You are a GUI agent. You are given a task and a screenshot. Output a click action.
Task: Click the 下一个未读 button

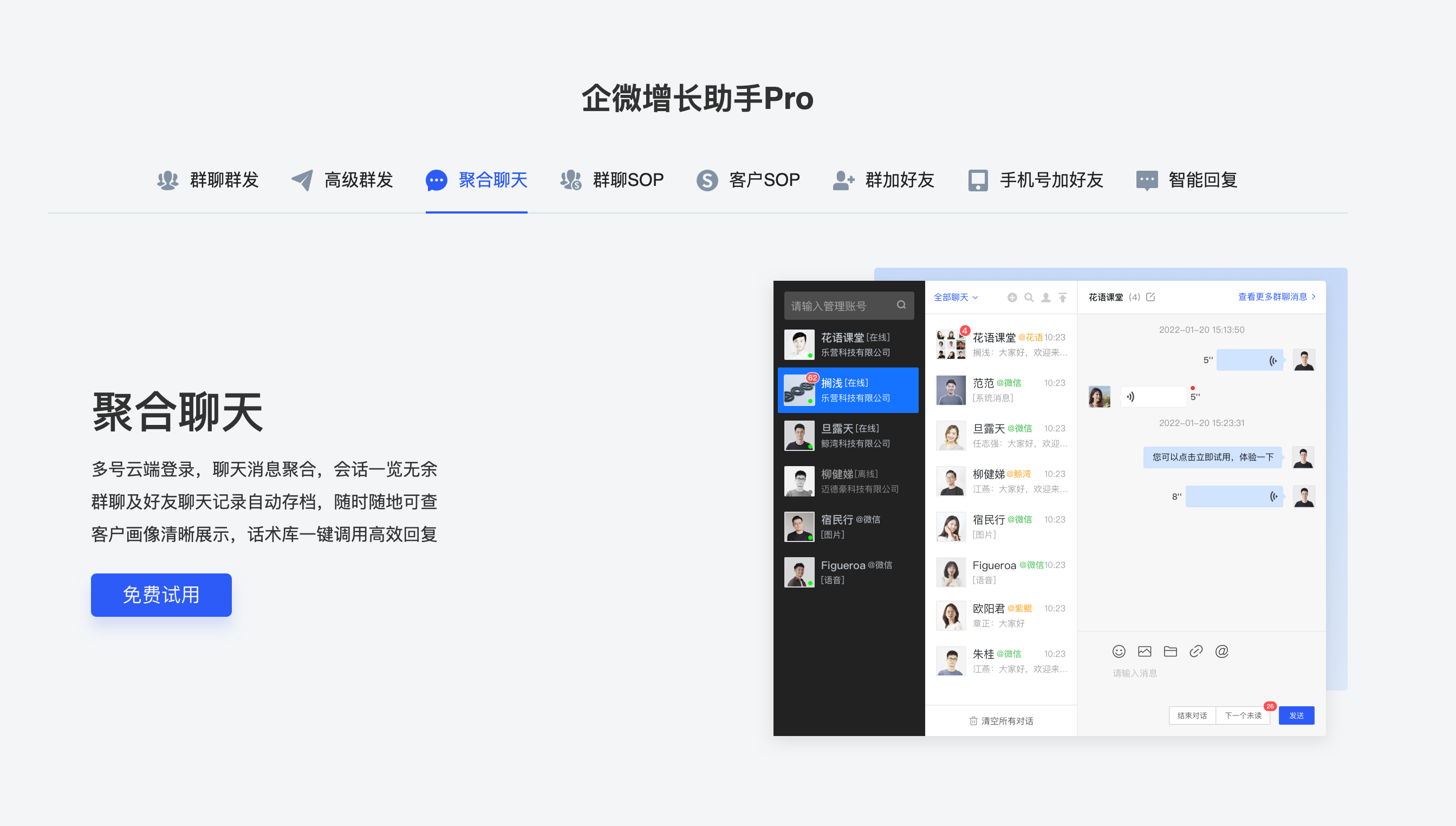point(1243,715)
